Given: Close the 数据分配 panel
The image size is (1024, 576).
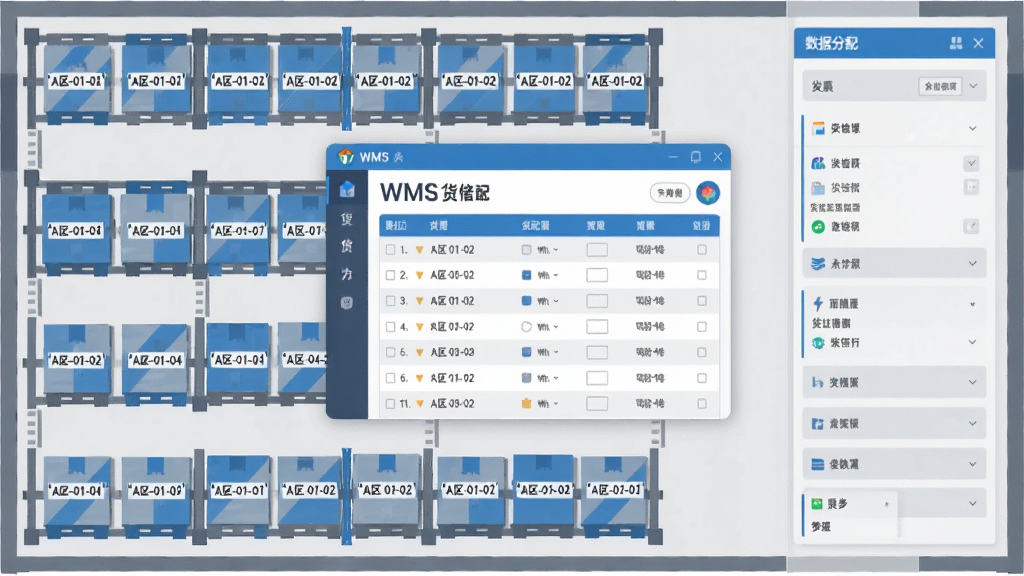Looking at the screenshot, I should coord(978,43).
